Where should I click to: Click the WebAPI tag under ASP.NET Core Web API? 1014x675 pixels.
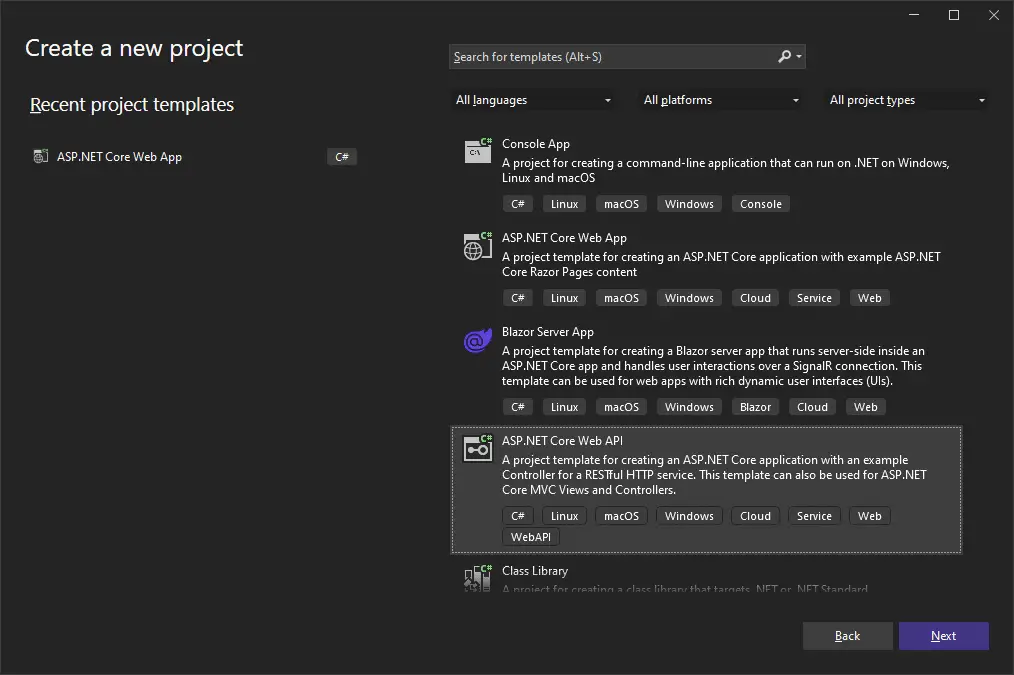point(530,537)
